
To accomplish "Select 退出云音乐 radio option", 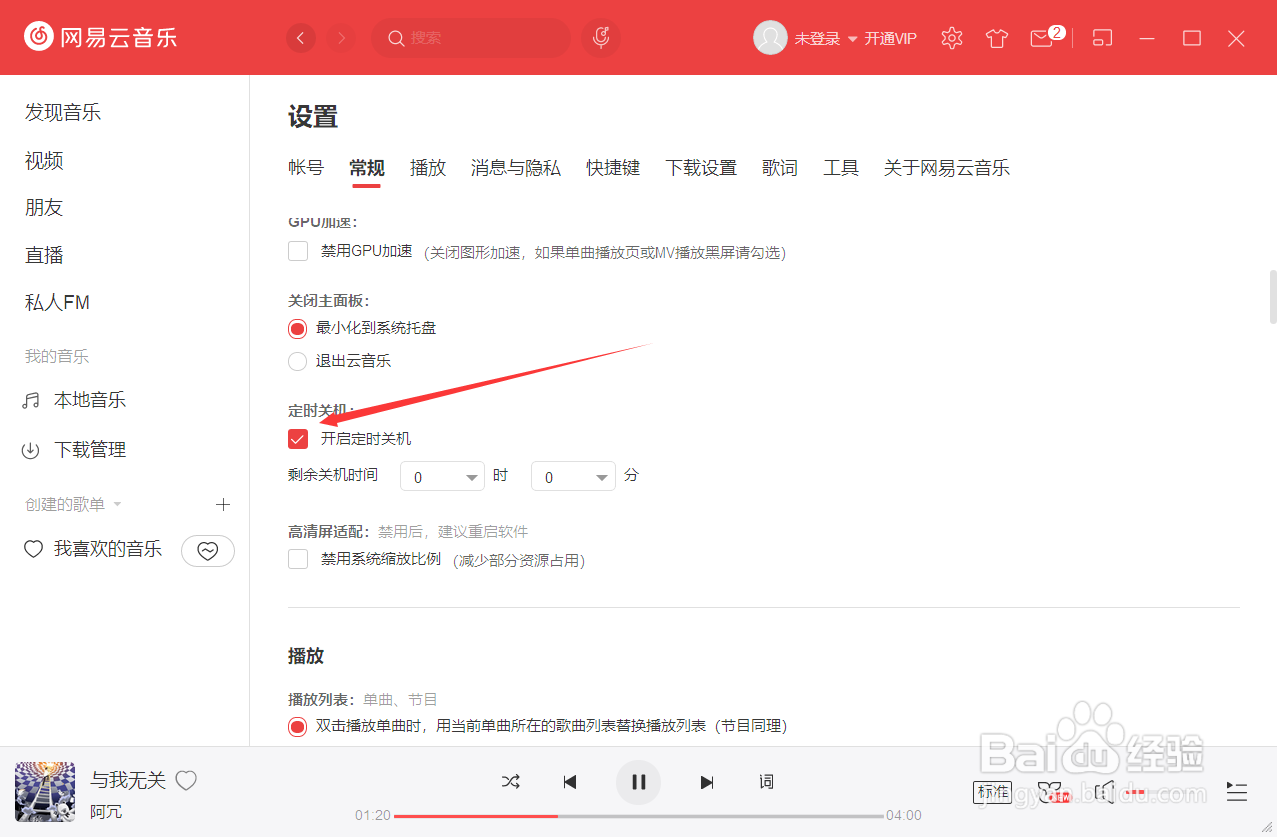I will [297, 361].
